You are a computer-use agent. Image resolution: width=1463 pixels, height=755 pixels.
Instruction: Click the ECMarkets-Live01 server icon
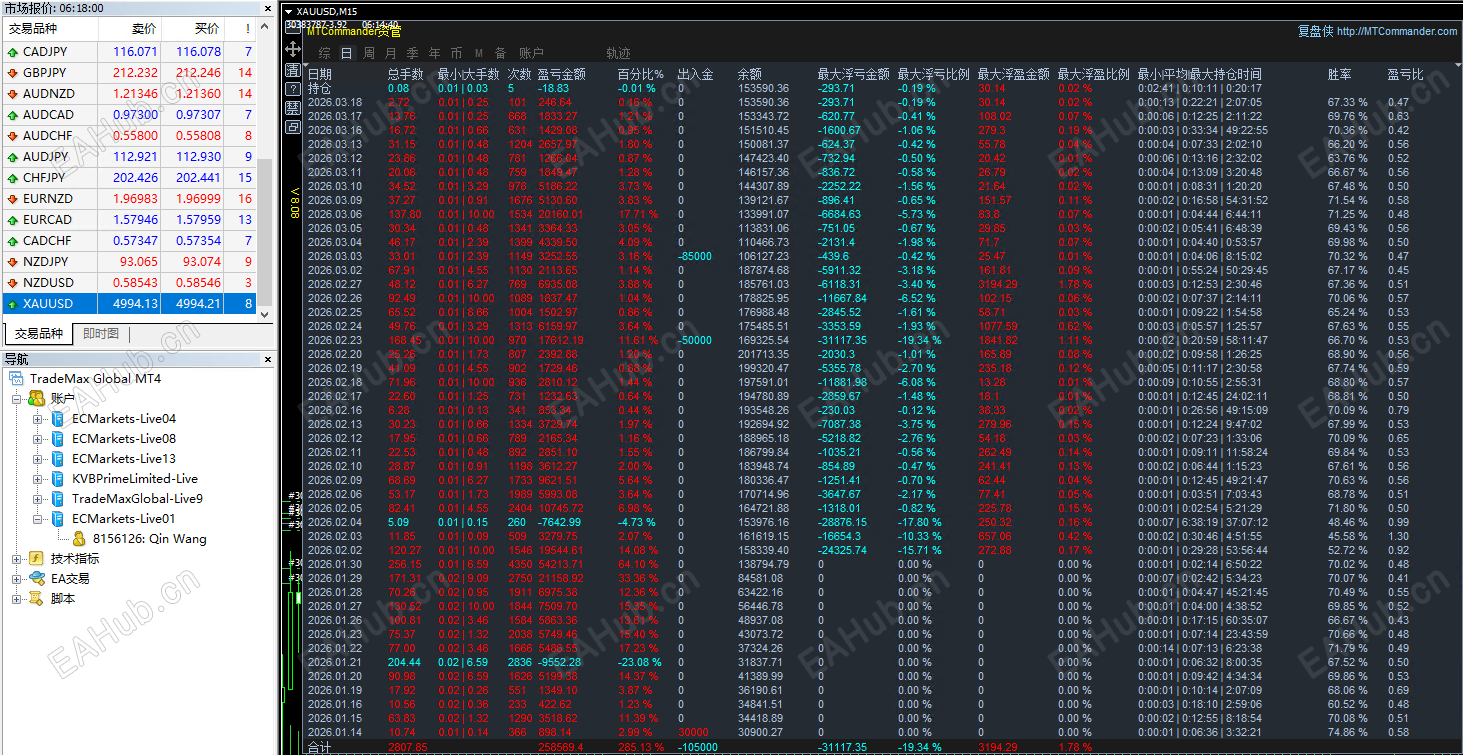(x=58, y=519)
